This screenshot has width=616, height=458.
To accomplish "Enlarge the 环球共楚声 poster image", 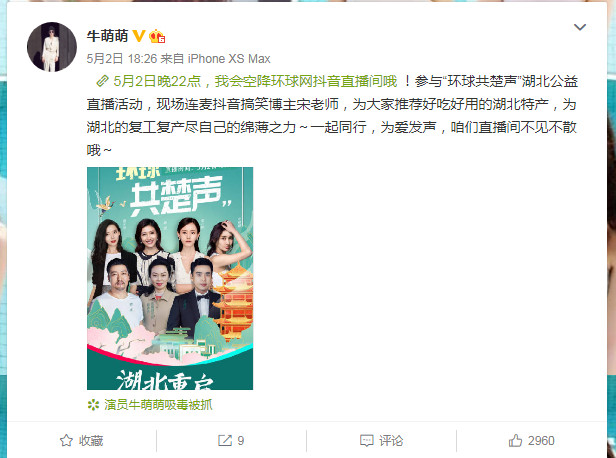I will [x=170, y=278].
